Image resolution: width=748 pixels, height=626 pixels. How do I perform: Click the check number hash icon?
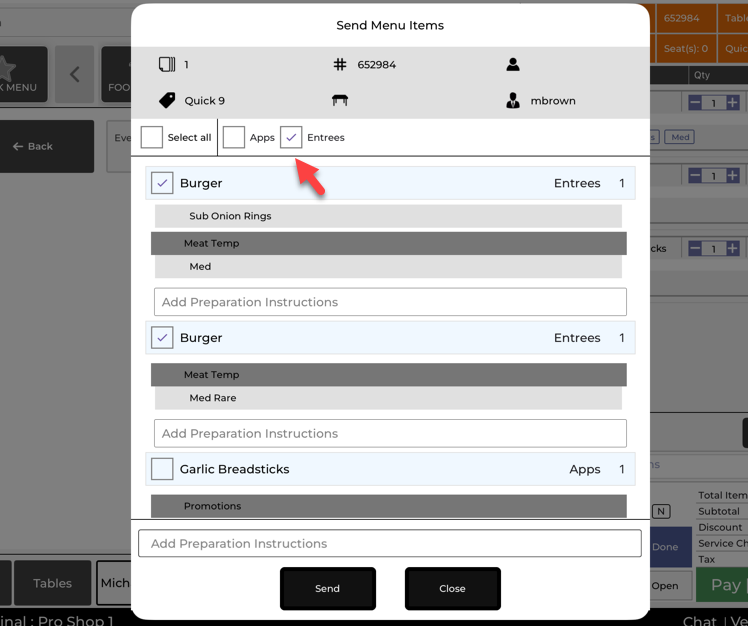340,64
